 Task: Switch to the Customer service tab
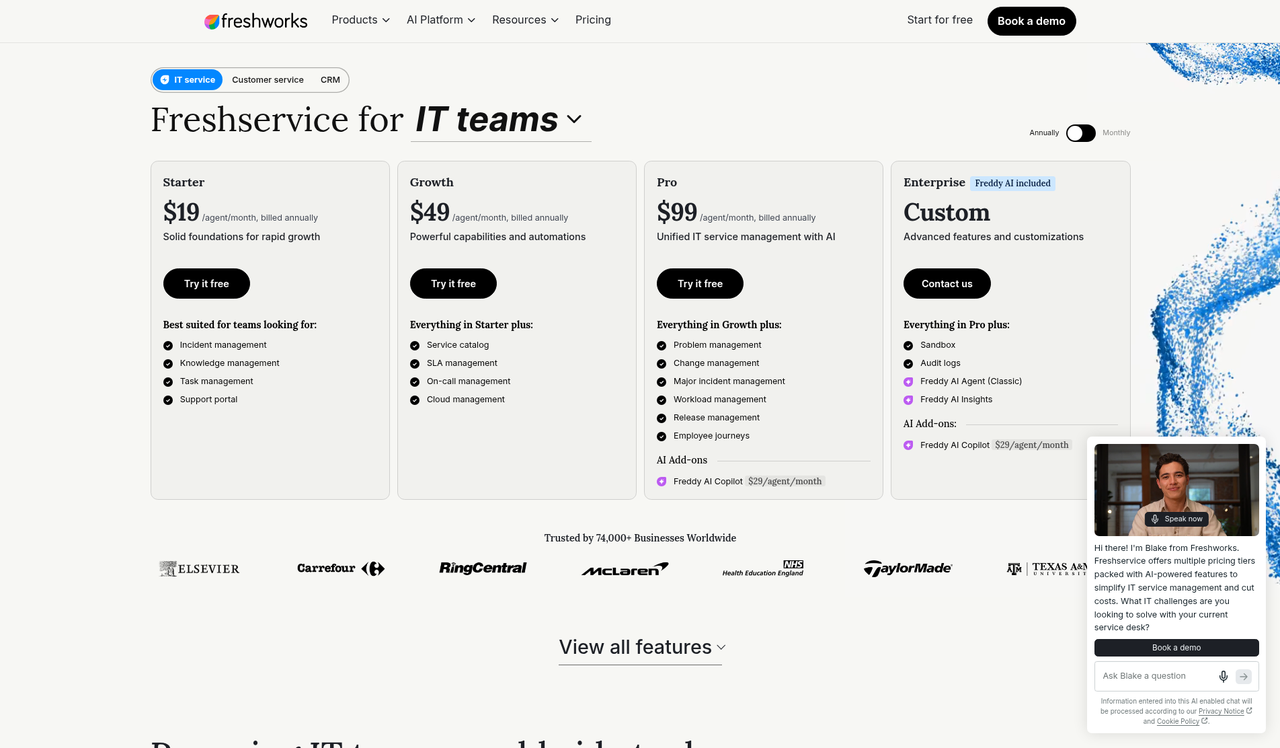(x=268, y=80)
